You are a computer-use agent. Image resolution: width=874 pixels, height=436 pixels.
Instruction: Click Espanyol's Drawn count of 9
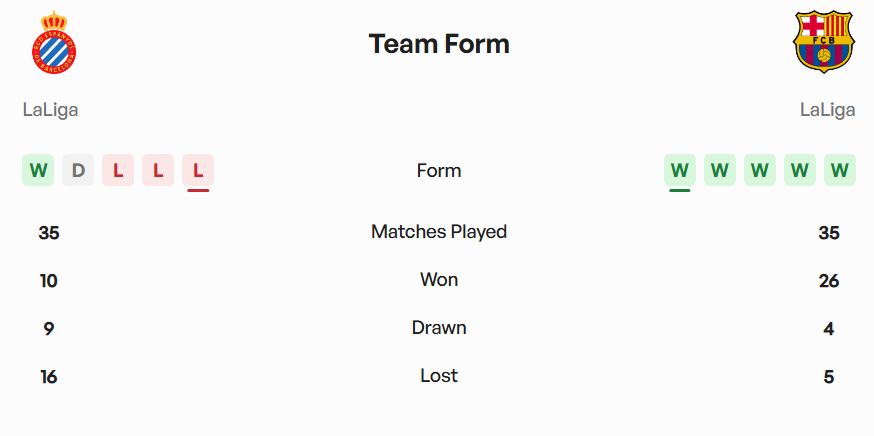tap(48, 329)
